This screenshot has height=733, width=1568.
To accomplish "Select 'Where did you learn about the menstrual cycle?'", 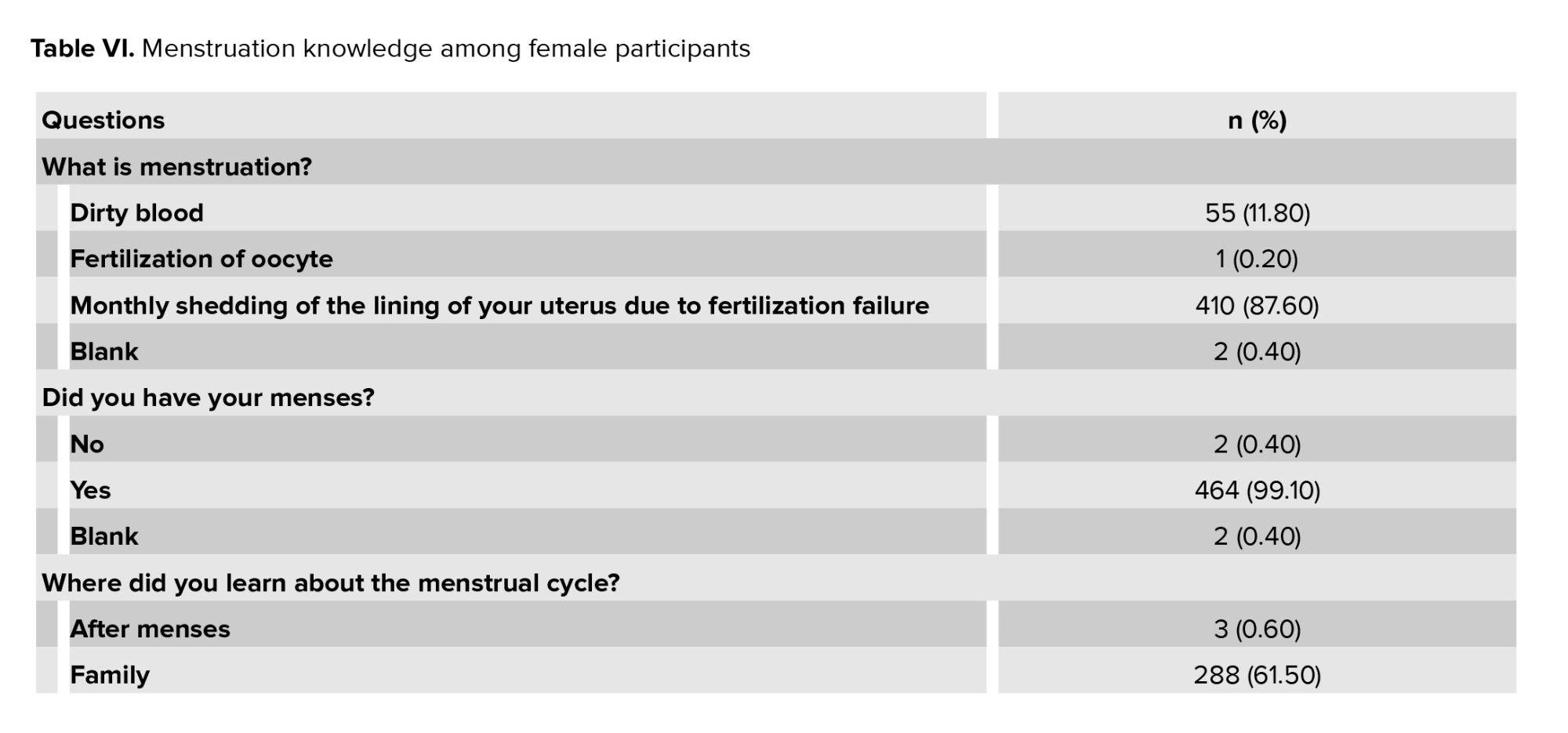I will [x=331, y=582].
